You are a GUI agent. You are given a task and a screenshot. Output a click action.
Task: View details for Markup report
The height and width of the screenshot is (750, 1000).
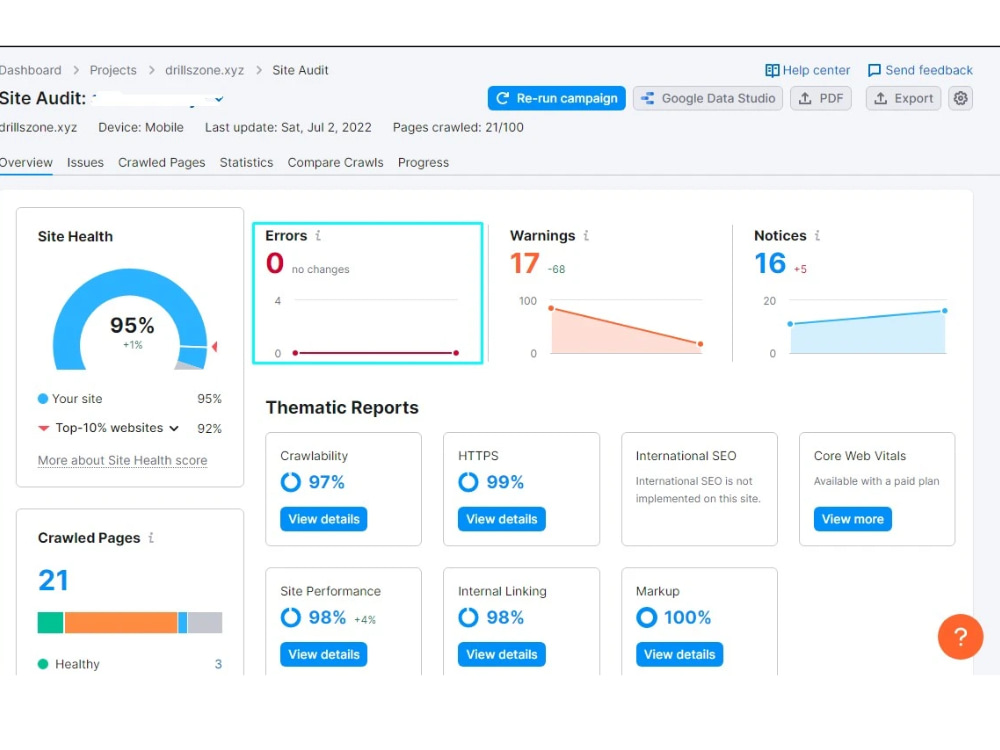pos(679,654)
